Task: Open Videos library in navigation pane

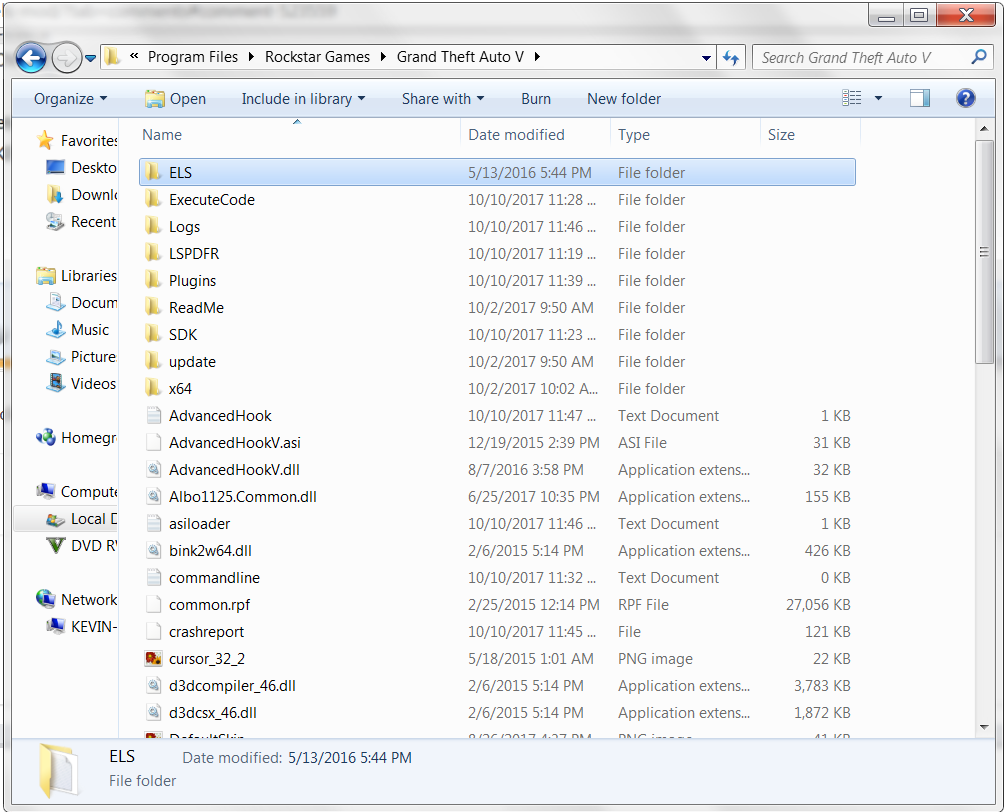Action: coord(81,384)
